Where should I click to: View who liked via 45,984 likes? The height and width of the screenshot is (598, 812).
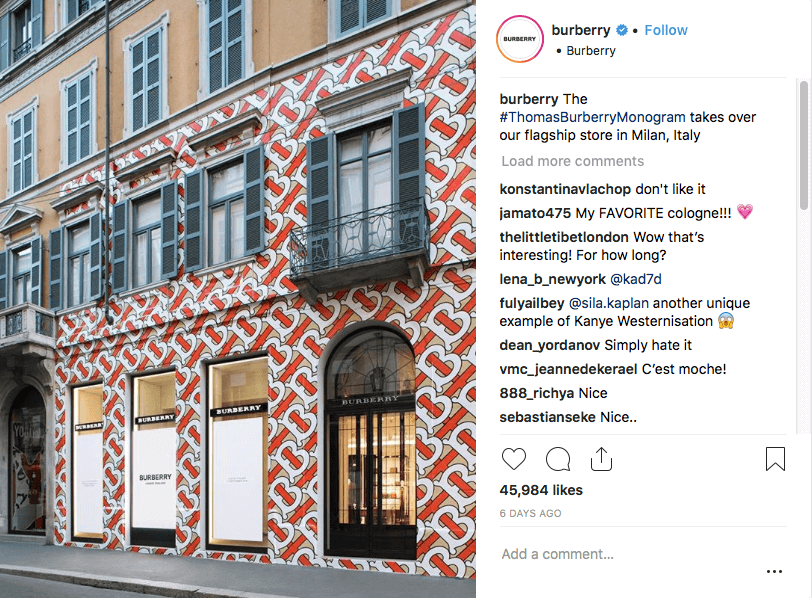(x=541, y=490)
